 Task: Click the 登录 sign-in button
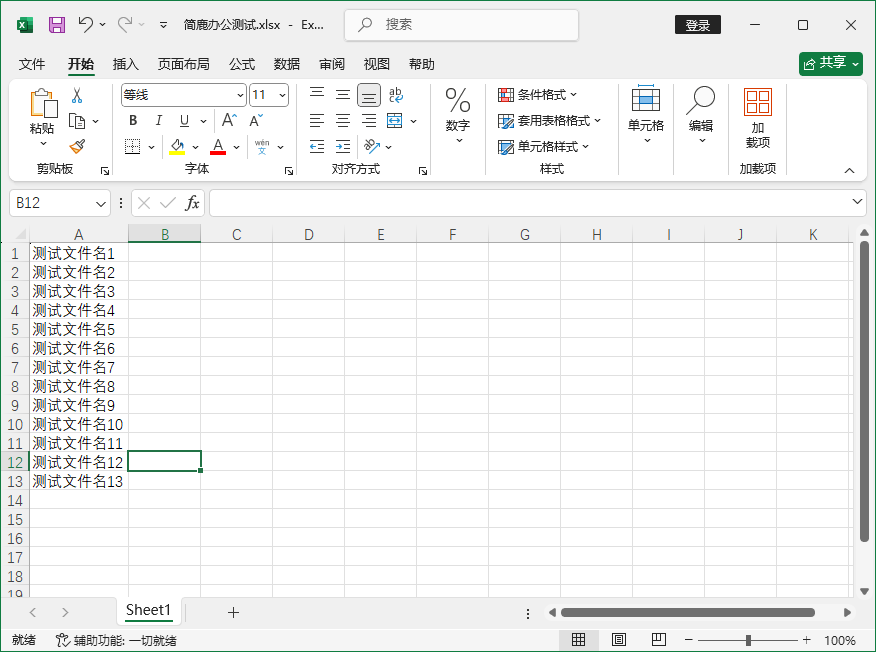pyautogui.click(x=697, y=24)
